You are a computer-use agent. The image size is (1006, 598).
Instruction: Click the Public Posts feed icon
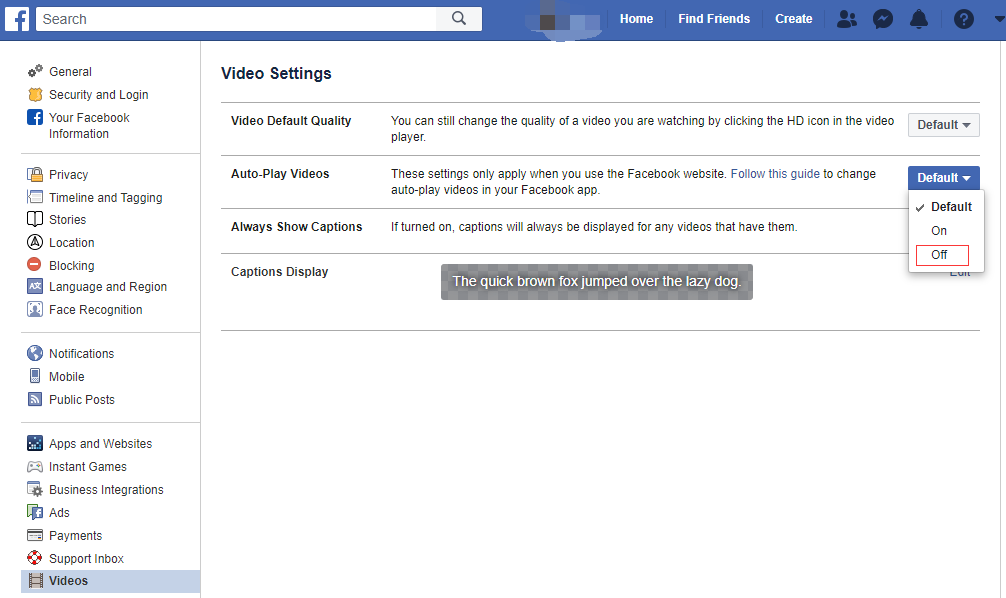click(35, 399)
